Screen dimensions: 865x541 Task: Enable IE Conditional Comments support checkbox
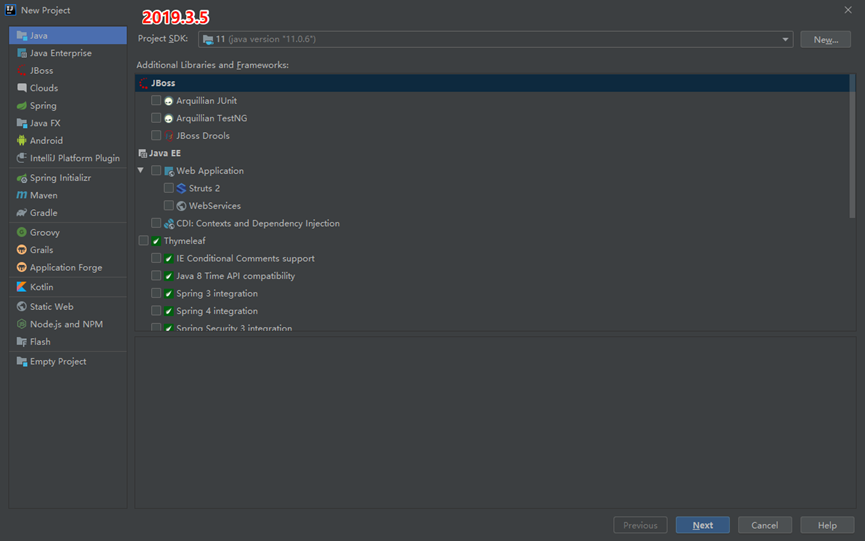point(156,258)
